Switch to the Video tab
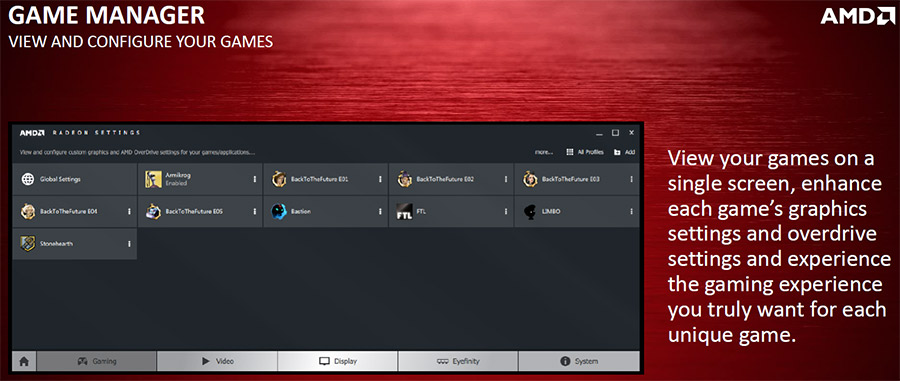This screenshot has height=381, width=900. pyautogui.click(x=217, y=361)
